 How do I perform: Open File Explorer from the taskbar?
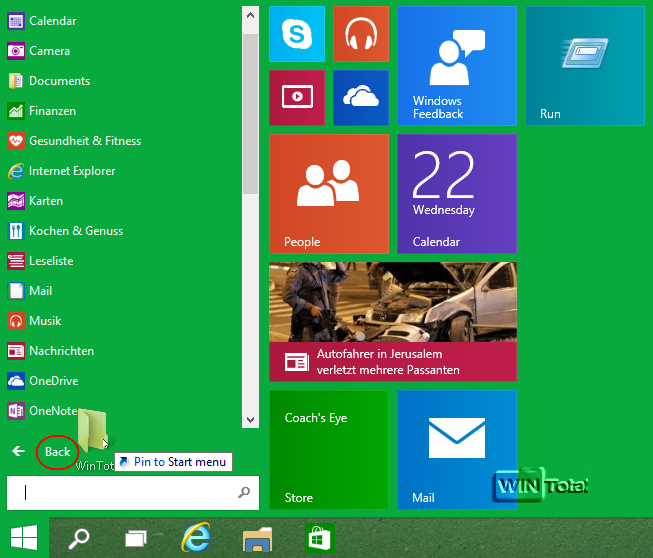[x=258, y=540]
